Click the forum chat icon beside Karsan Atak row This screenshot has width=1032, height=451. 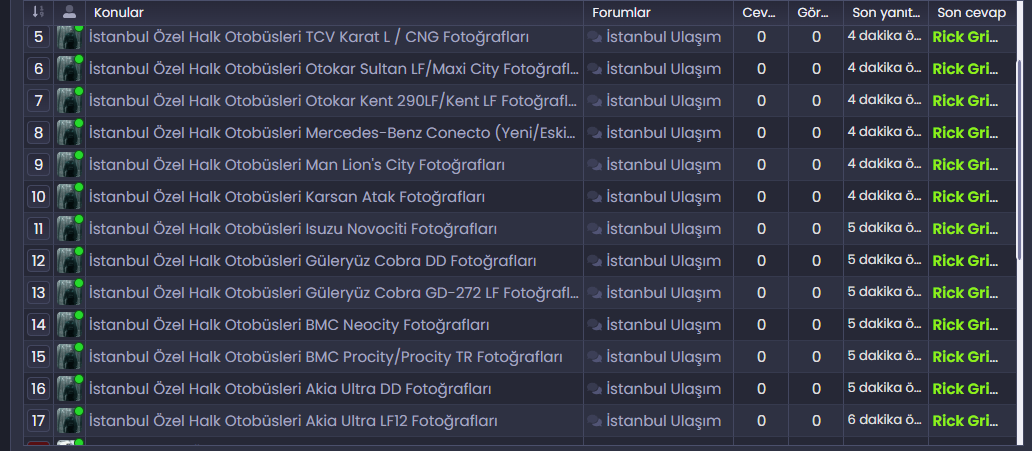point(595,197)
